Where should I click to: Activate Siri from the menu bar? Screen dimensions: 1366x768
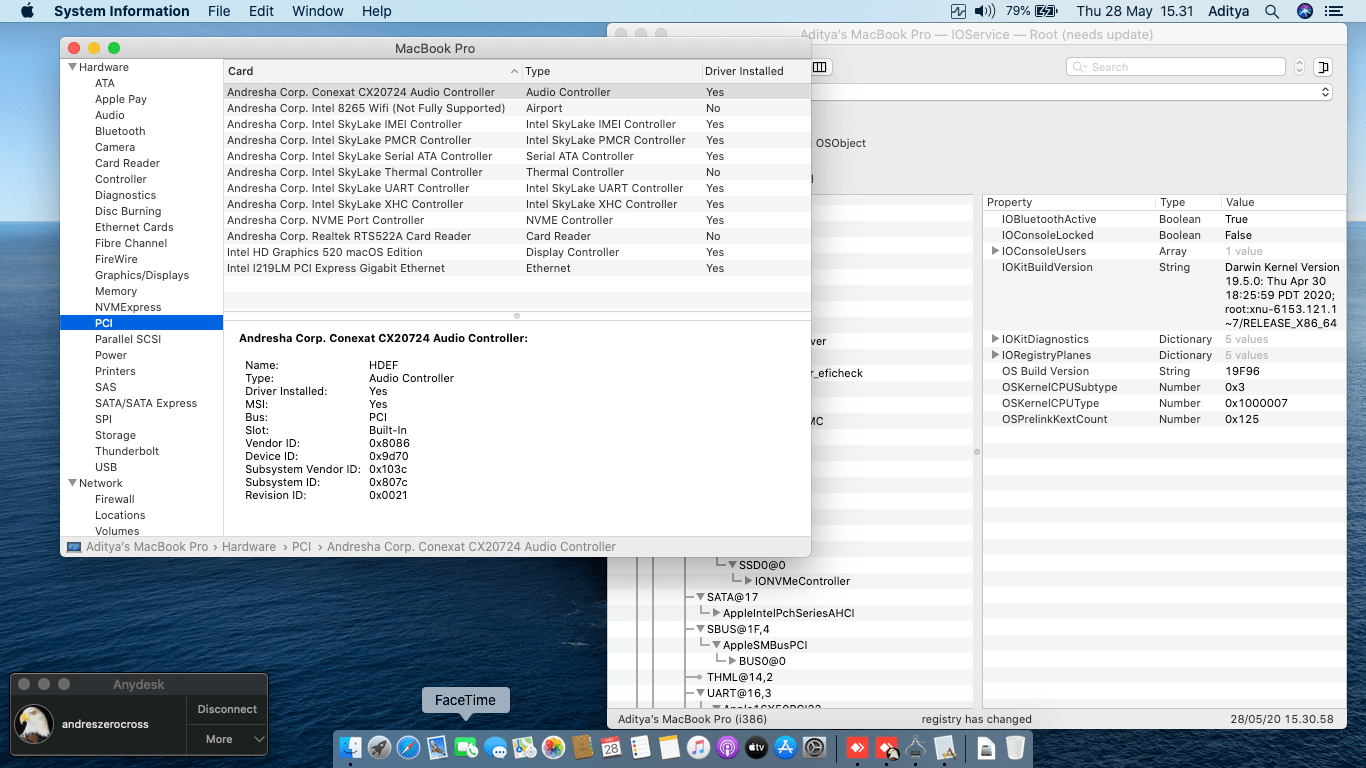pyautogui.click(x=1304, y=11)
